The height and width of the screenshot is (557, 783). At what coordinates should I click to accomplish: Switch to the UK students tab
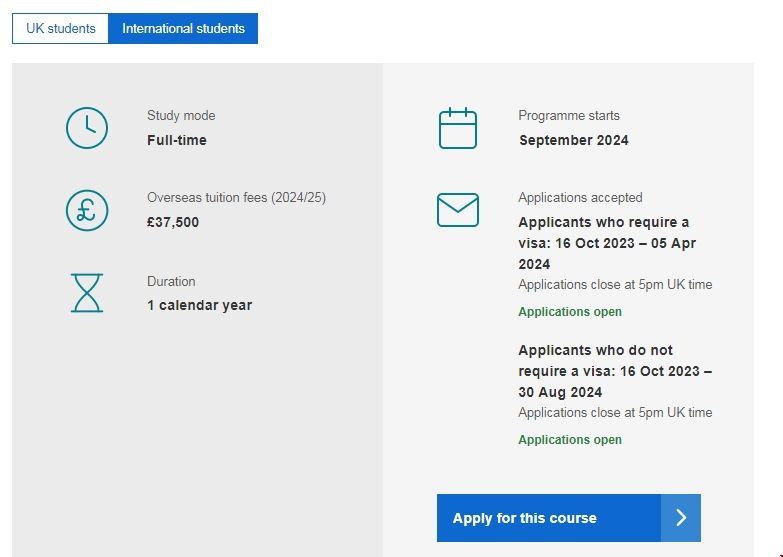tap(60, 29)
